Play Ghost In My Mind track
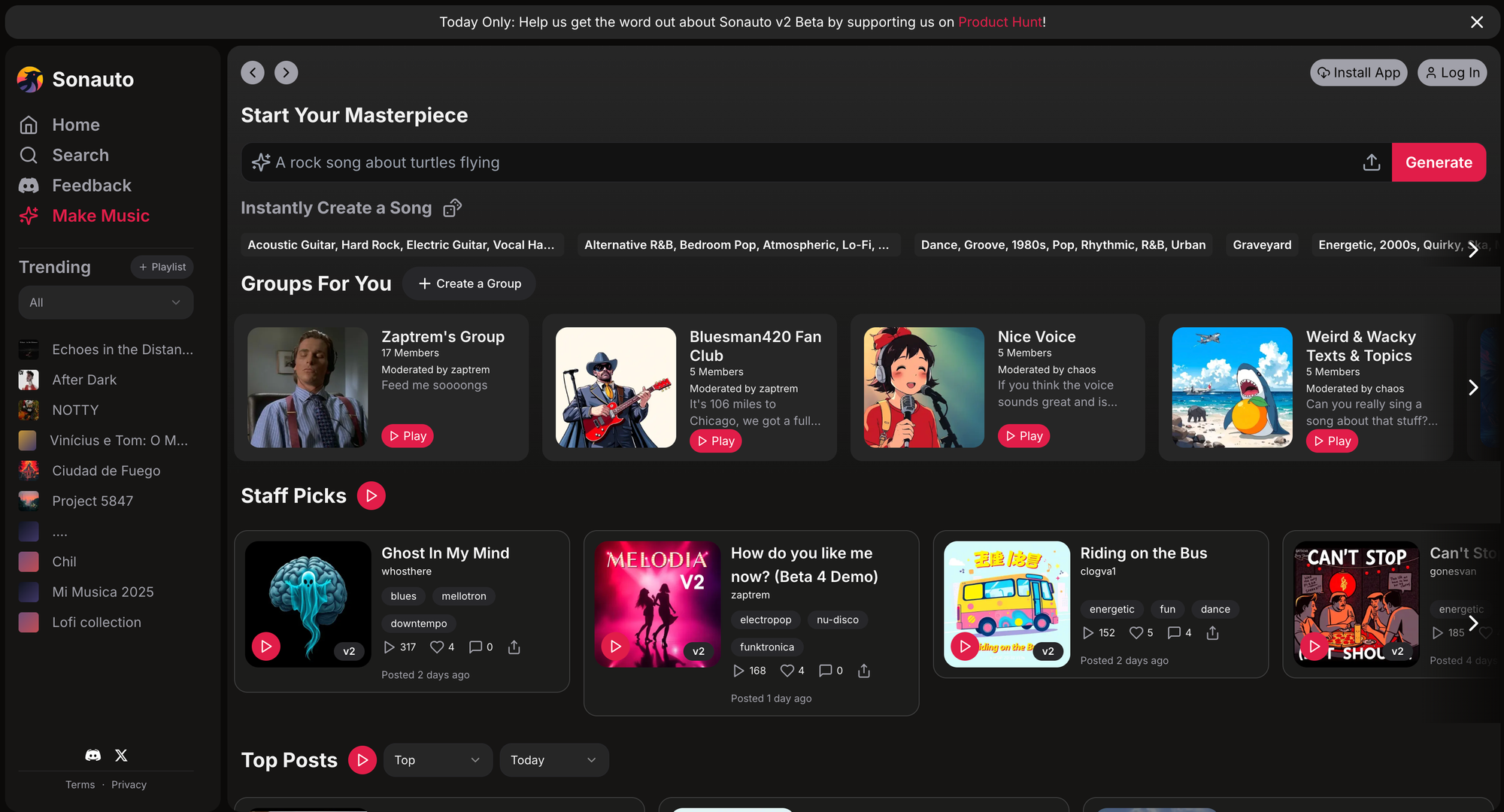Image resolution: width=1504 pixels, height=812 pixels. [266, 647]
